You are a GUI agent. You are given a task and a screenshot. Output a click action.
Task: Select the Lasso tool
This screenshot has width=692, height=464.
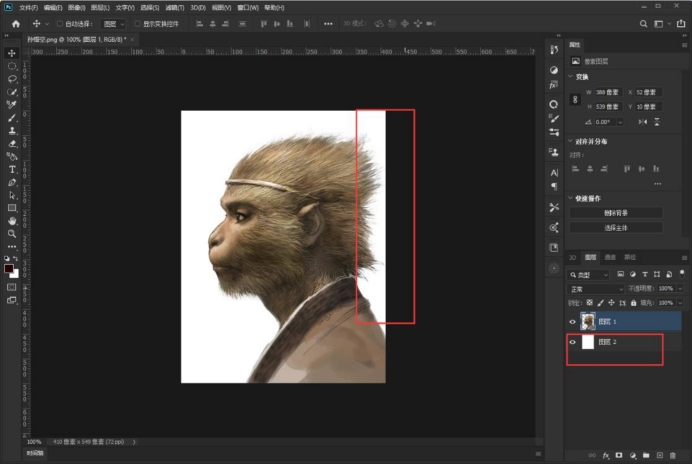pyautogui.click(x=12, y=79)
